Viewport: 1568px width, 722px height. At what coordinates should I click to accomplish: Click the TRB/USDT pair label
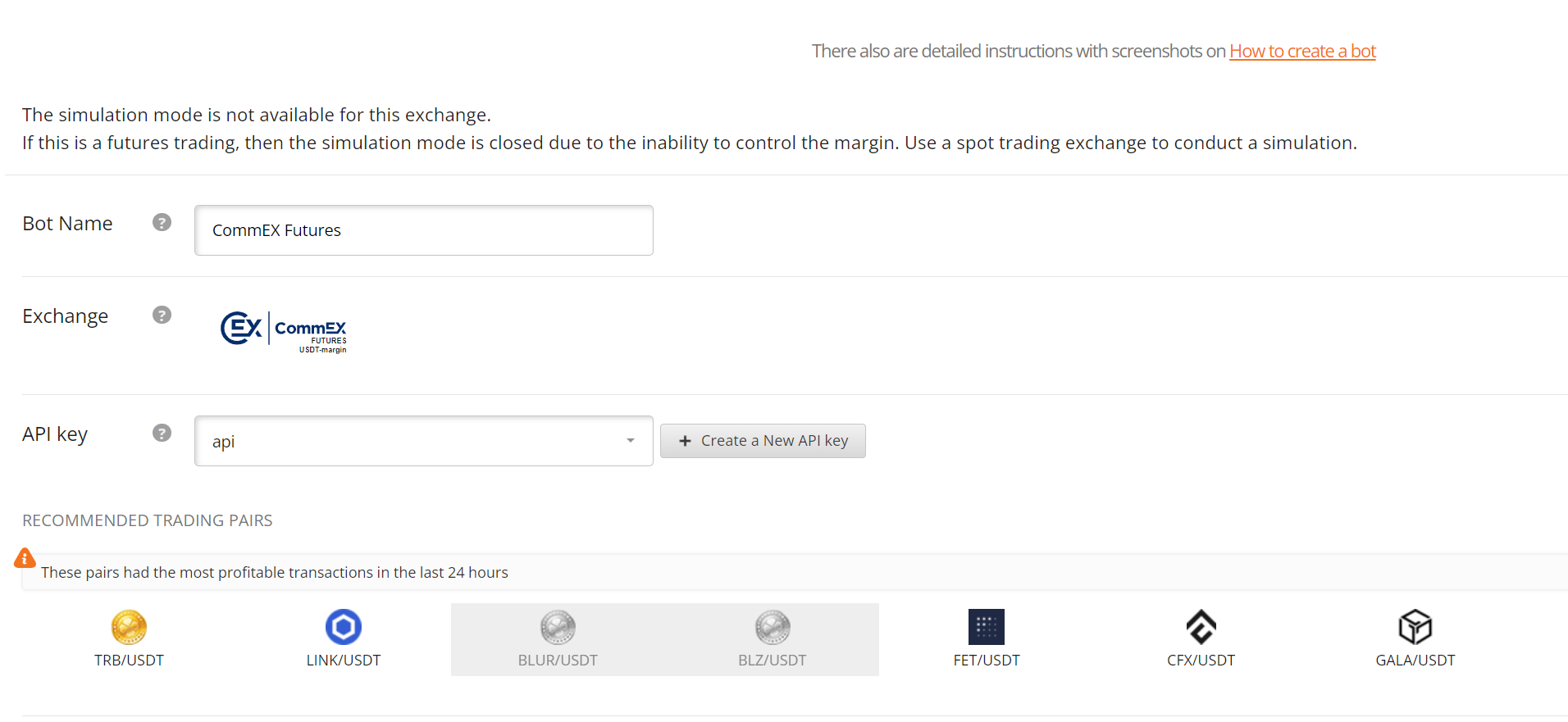click(x=129, y=661)
